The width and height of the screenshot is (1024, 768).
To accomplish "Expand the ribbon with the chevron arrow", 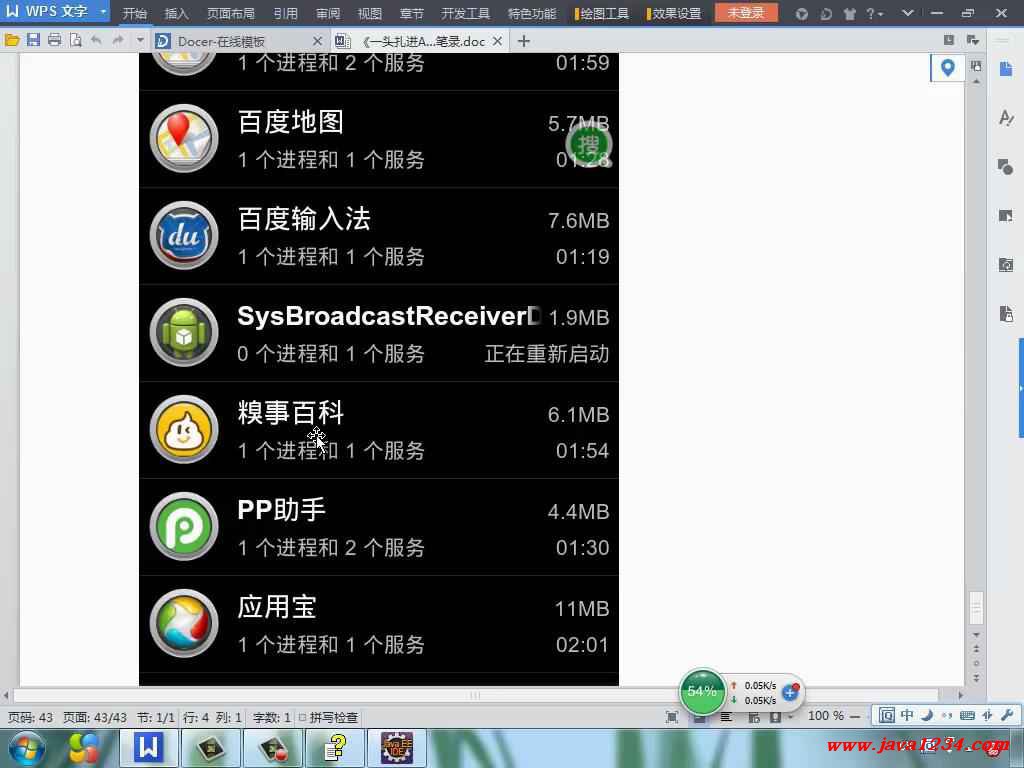I will [908, 13].
